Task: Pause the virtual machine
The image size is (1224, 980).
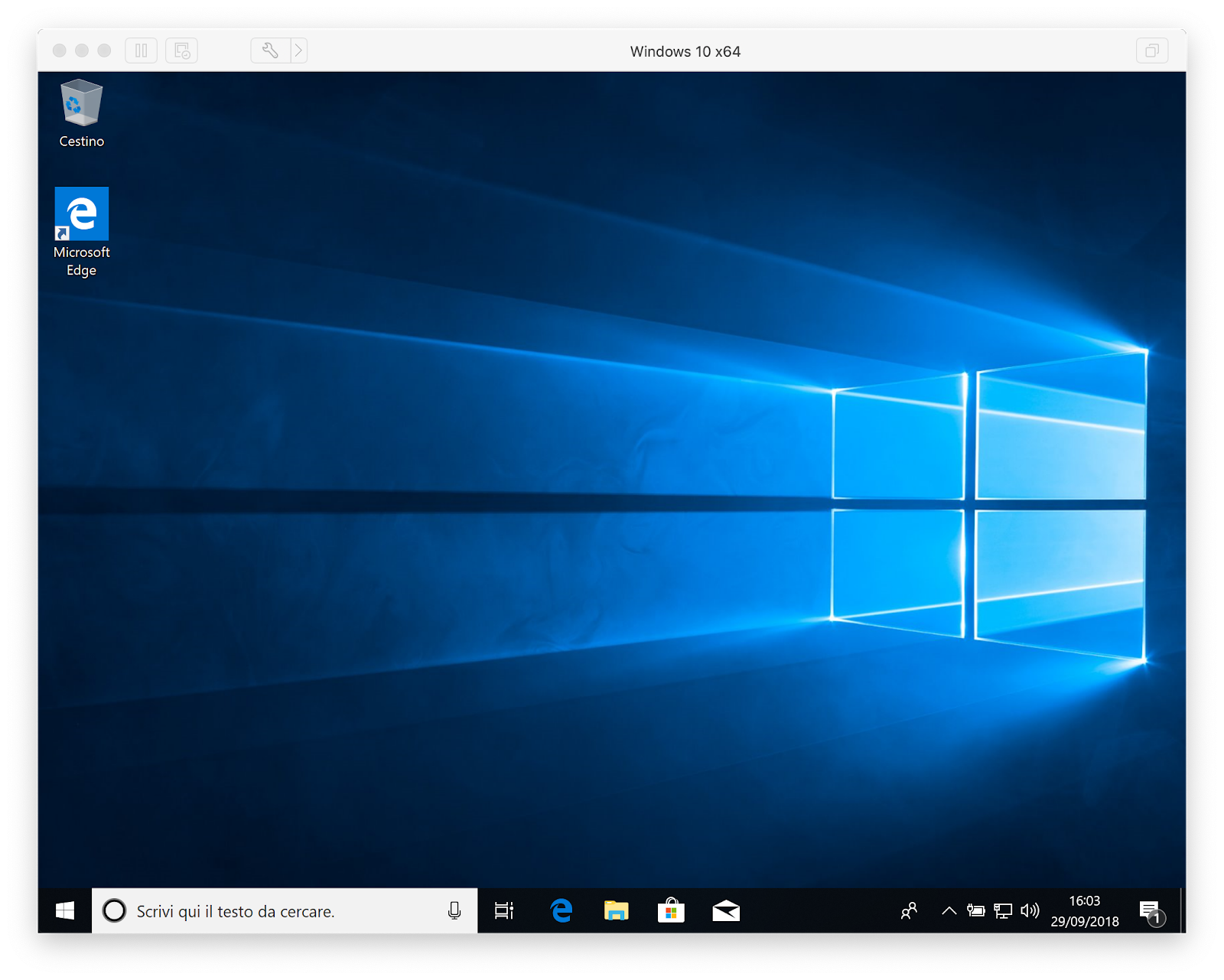Action: [x=142, y=50]
